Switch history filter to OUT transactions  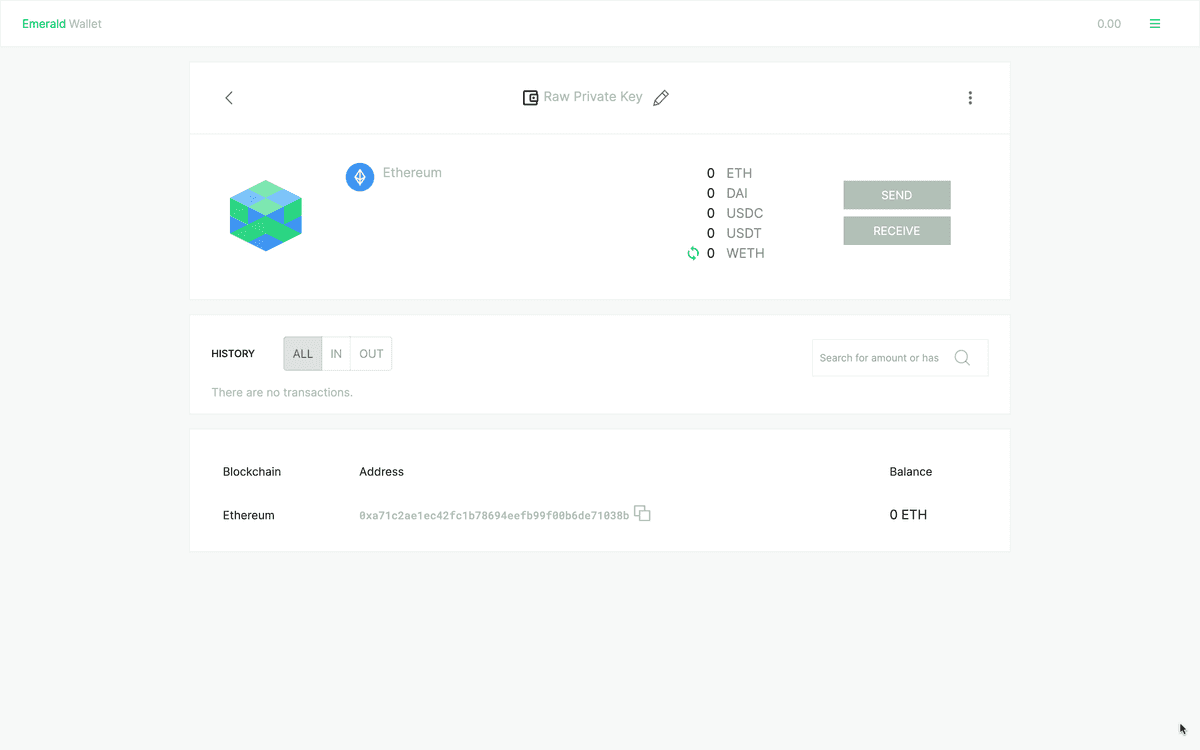pos(371,353)
